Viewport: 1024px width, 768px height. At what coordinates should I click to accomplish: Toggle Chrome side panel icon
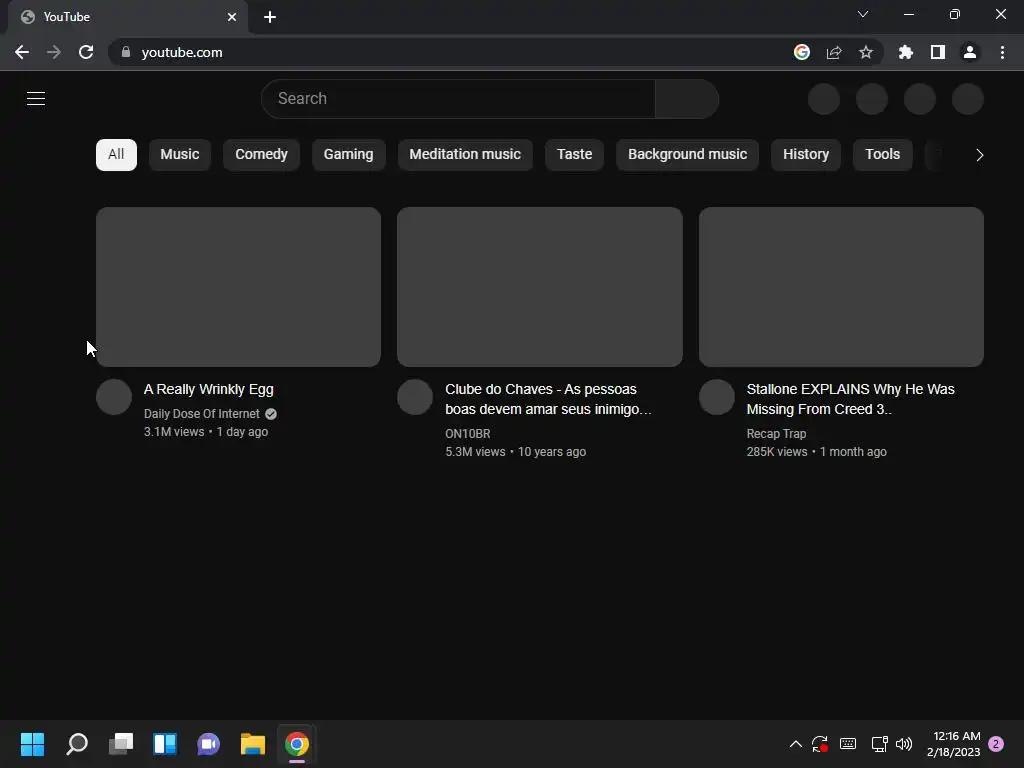[x=938, y=52]
